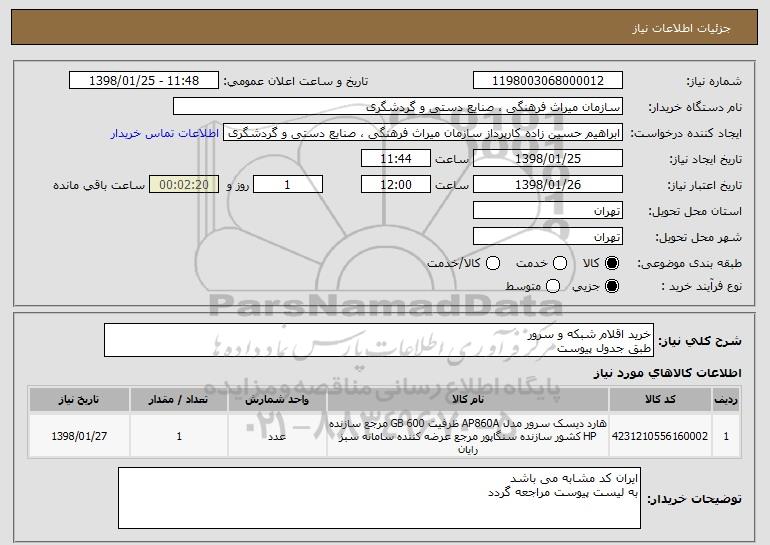Click the واحد شمارش column header

277,400
